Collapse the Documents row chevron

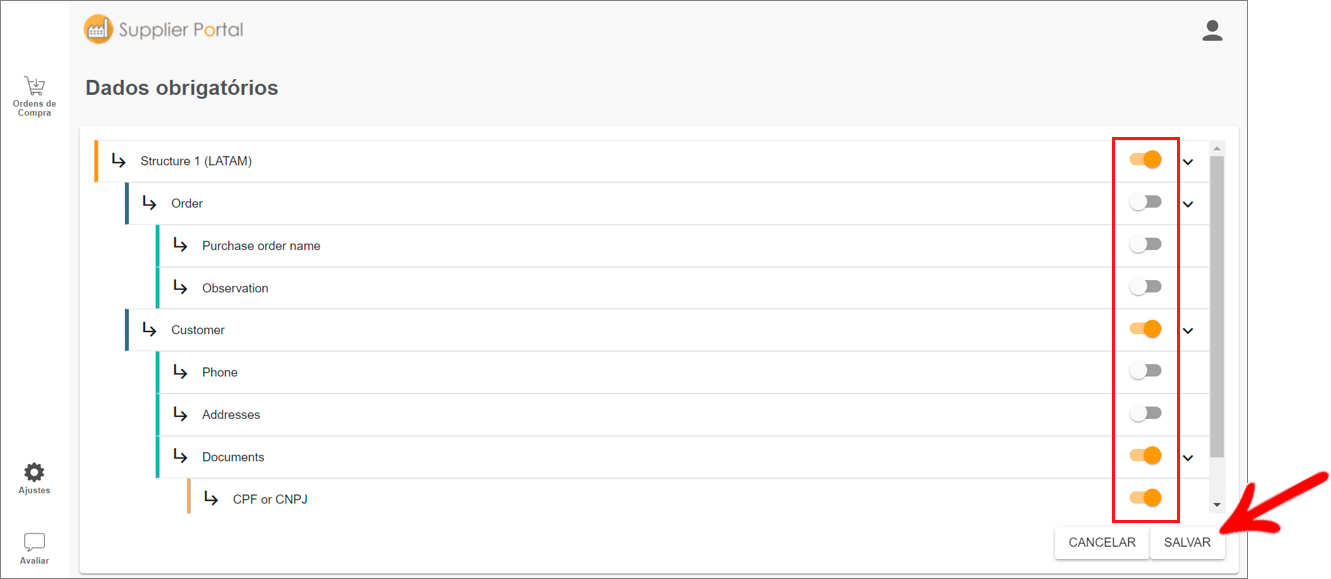1188,458
